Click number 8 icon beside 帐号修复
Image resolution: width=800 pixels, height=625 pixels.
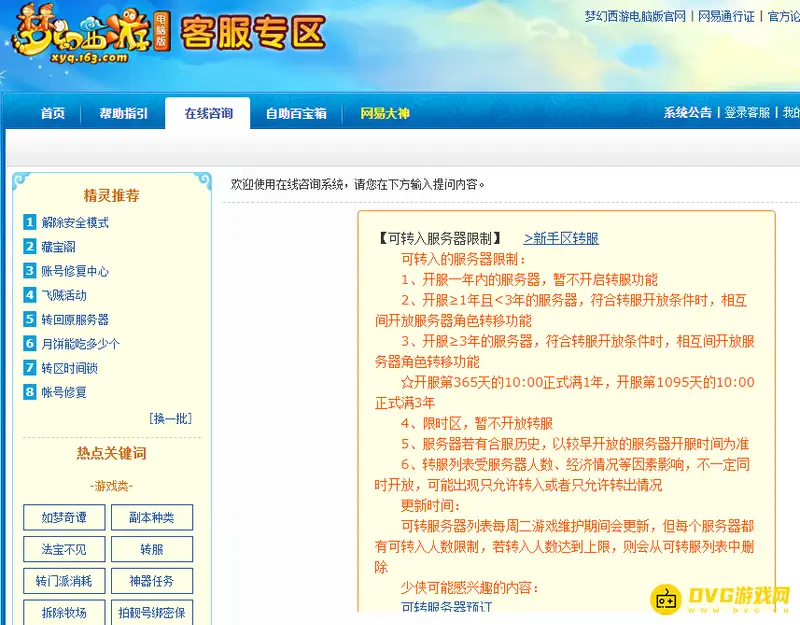point(30,392)
